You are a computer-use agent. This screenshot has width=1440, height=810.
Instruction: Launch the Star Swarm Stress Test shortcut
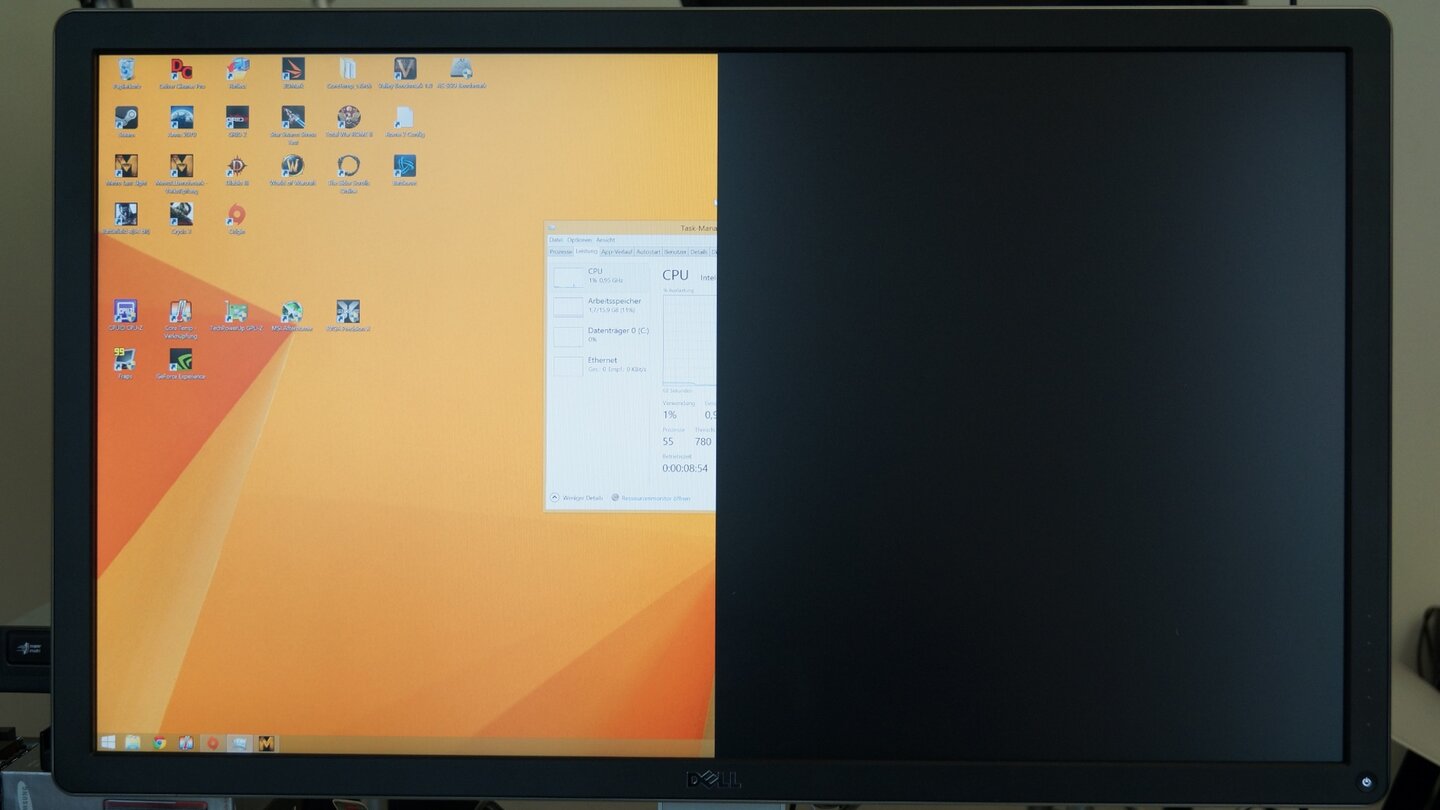click(293, 124)
